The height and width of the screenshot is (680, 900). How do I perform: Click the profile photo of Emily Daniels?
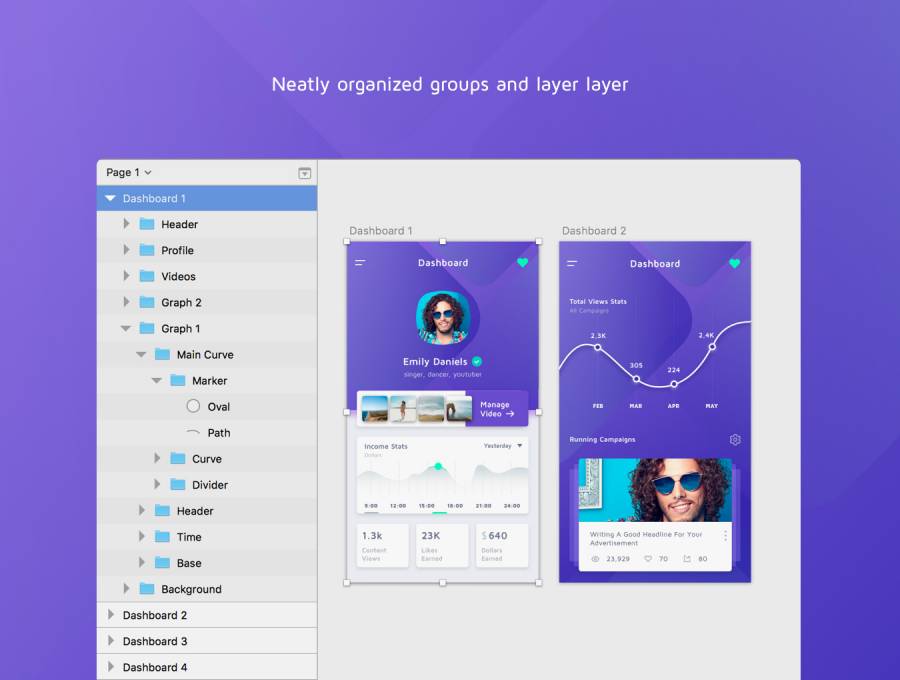pyautogui.click(x=441, y=318)
